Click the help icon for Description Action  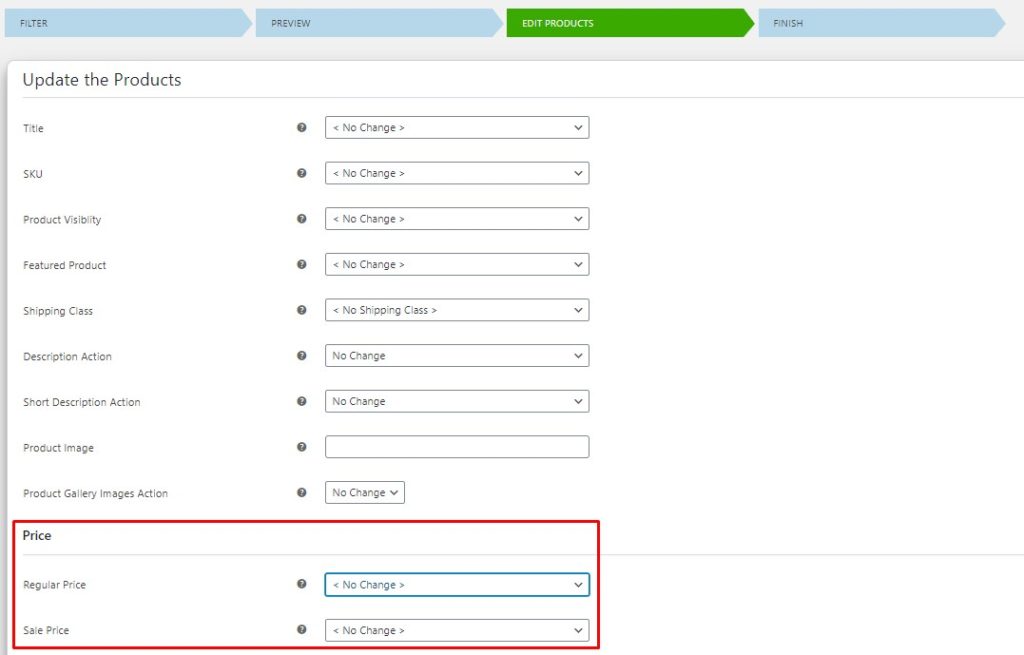(x=301, y=356)
